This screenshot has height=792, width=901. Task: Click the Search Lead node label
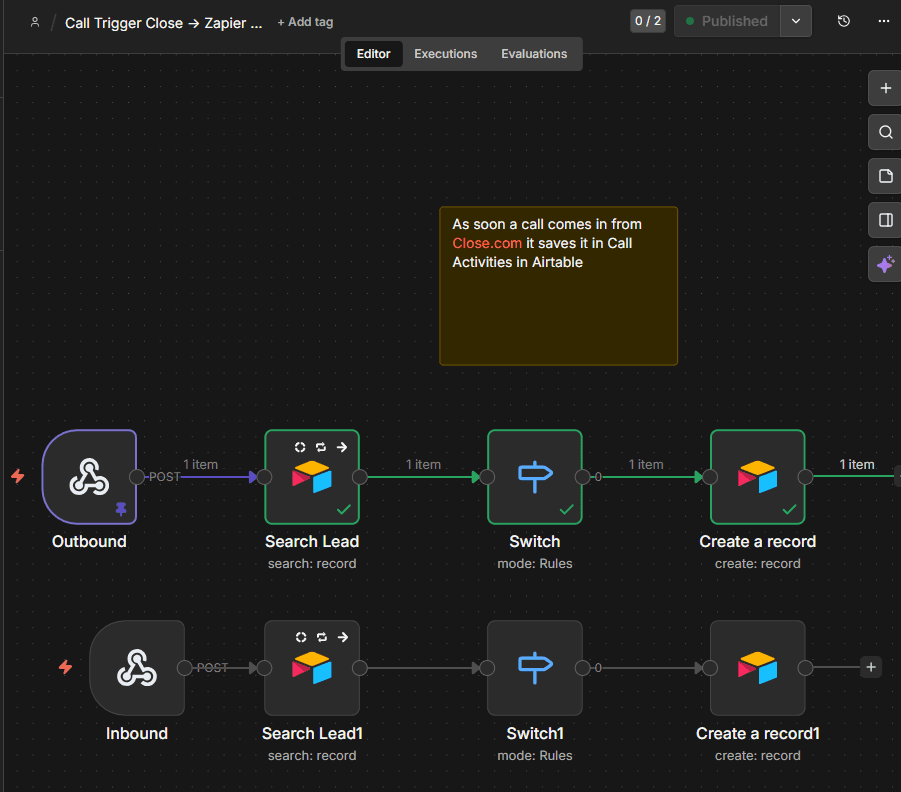tap(312, 541)
